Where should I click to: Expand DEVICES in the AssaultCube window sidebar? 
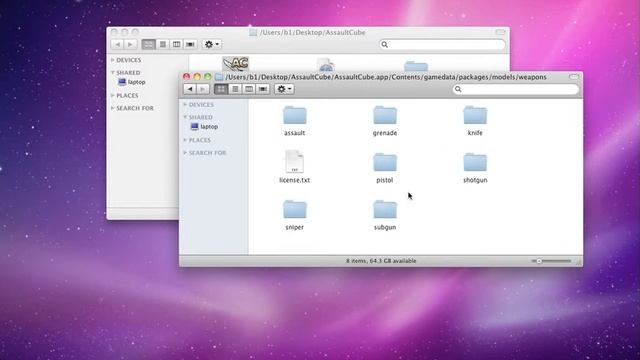[113, 60]
